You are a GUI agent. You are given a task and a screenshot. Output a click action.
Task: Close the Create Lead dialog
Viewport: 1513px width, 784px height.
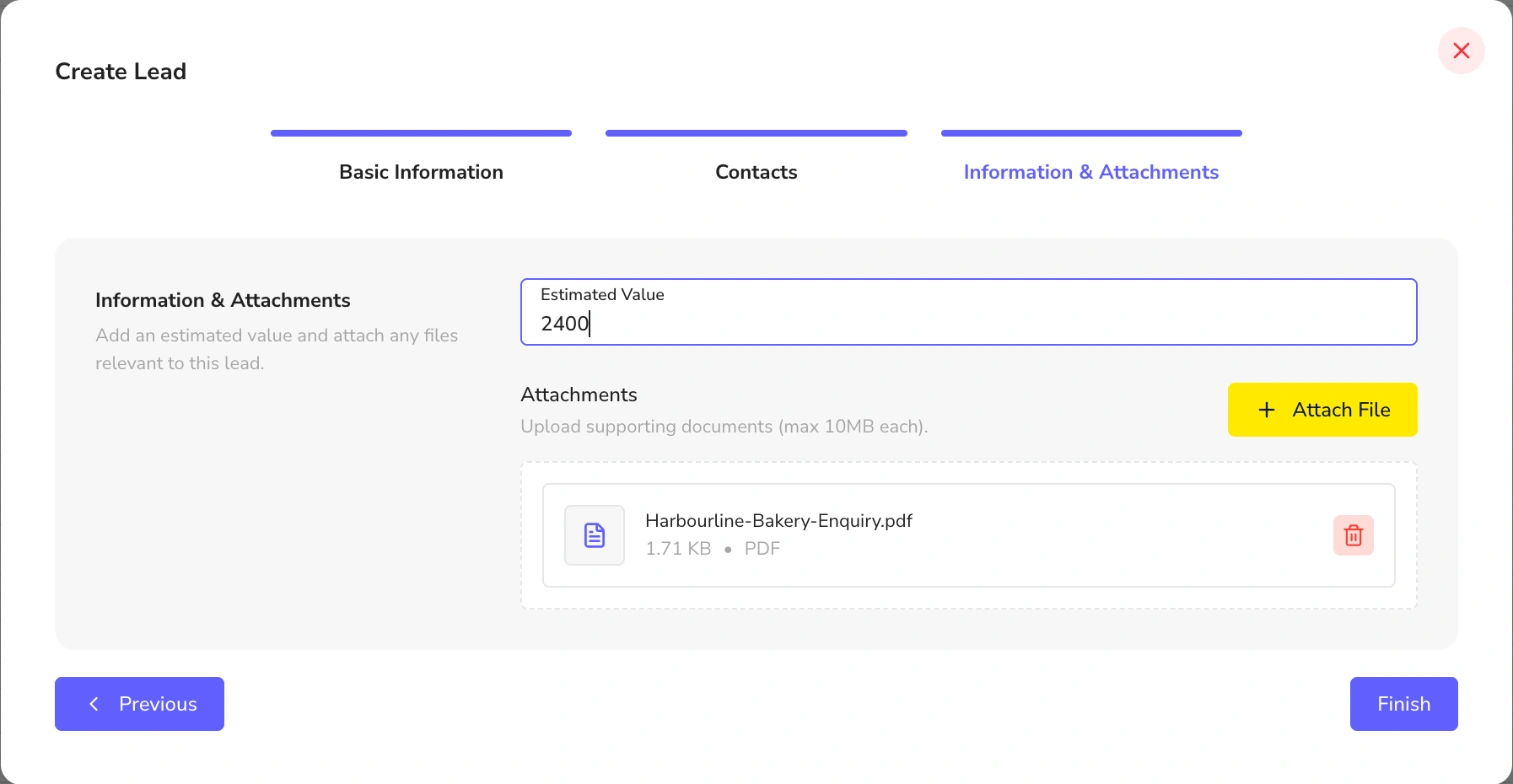pyautogui.click(x=1461, y=51)
